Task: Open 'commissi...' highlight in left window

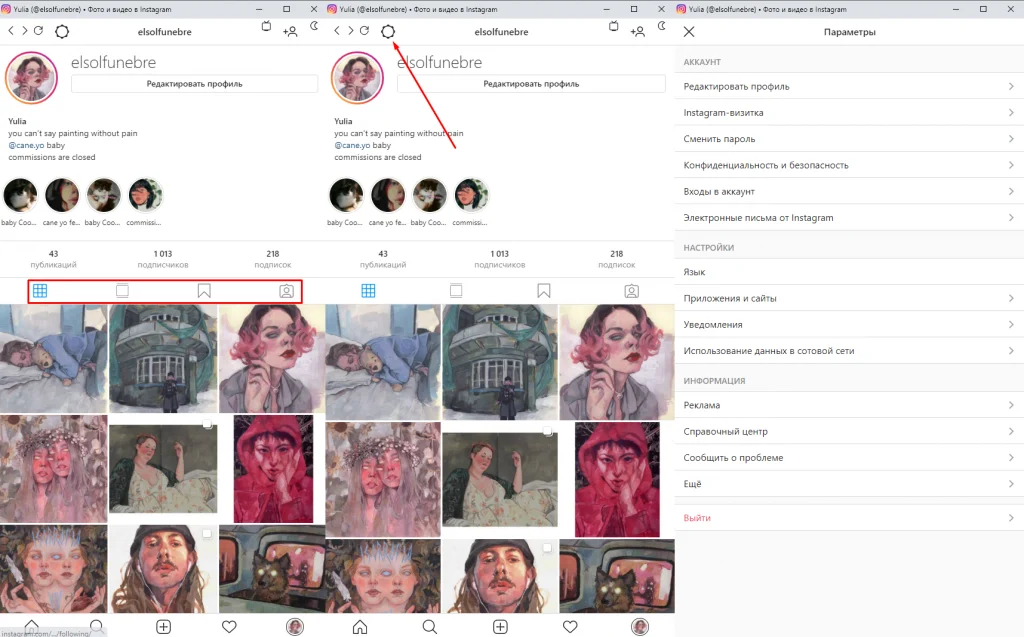Action: [144, 195]
